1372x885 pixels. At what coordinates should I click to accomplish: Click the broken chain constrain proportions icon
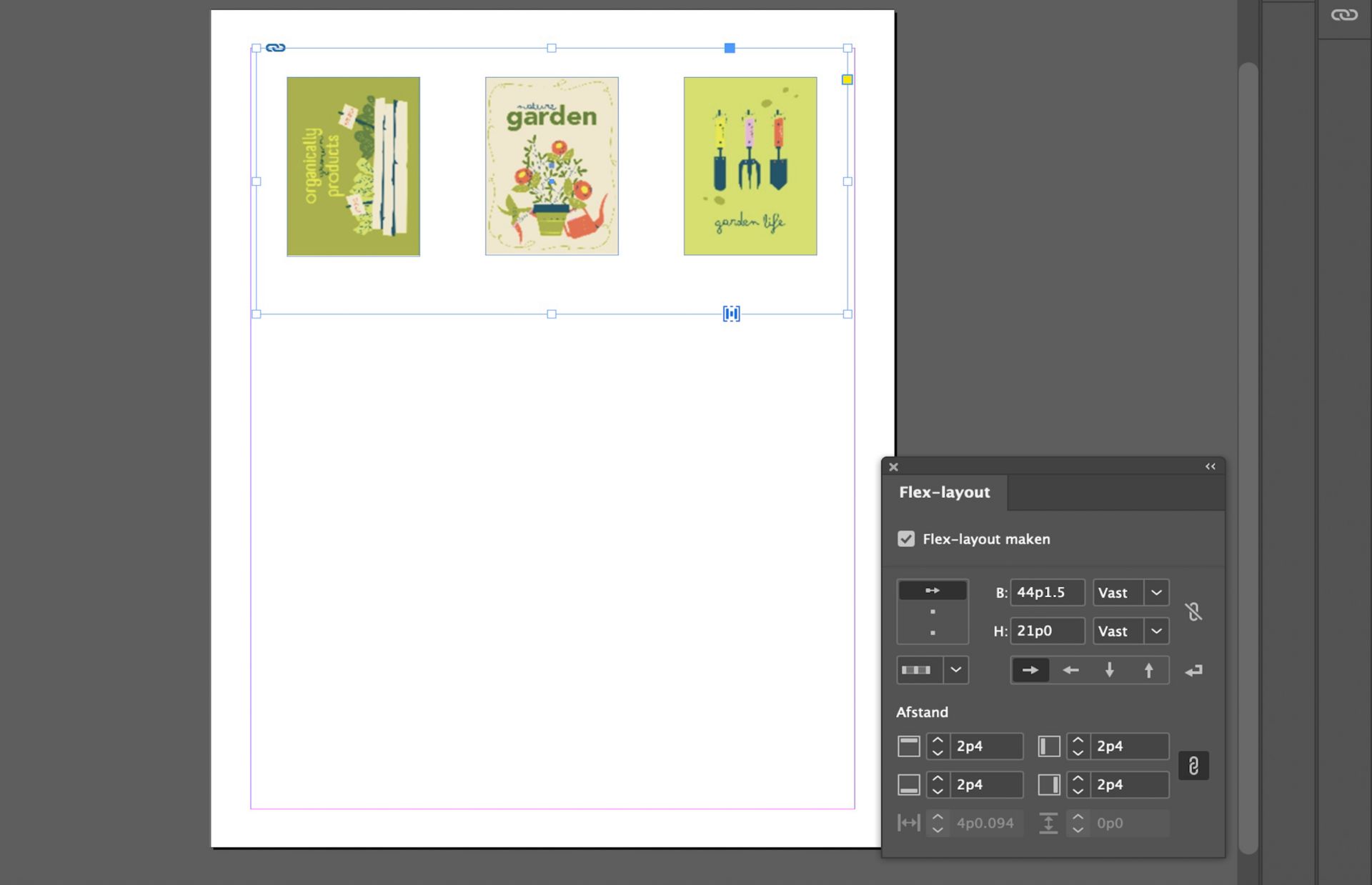click(1193, 611)
